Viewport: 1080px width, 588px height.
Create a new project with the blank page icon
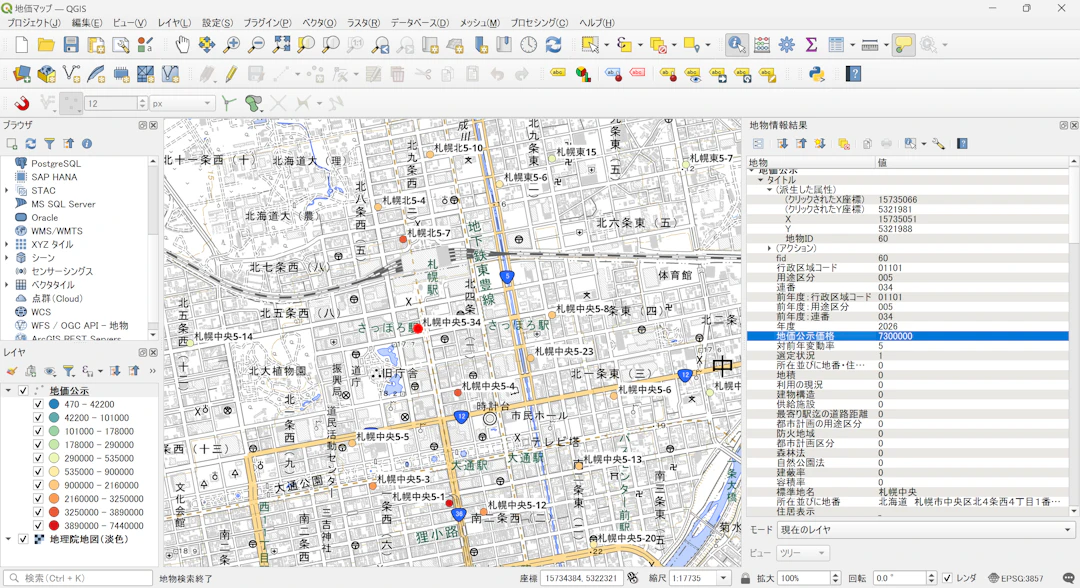(x=21, y=45)
